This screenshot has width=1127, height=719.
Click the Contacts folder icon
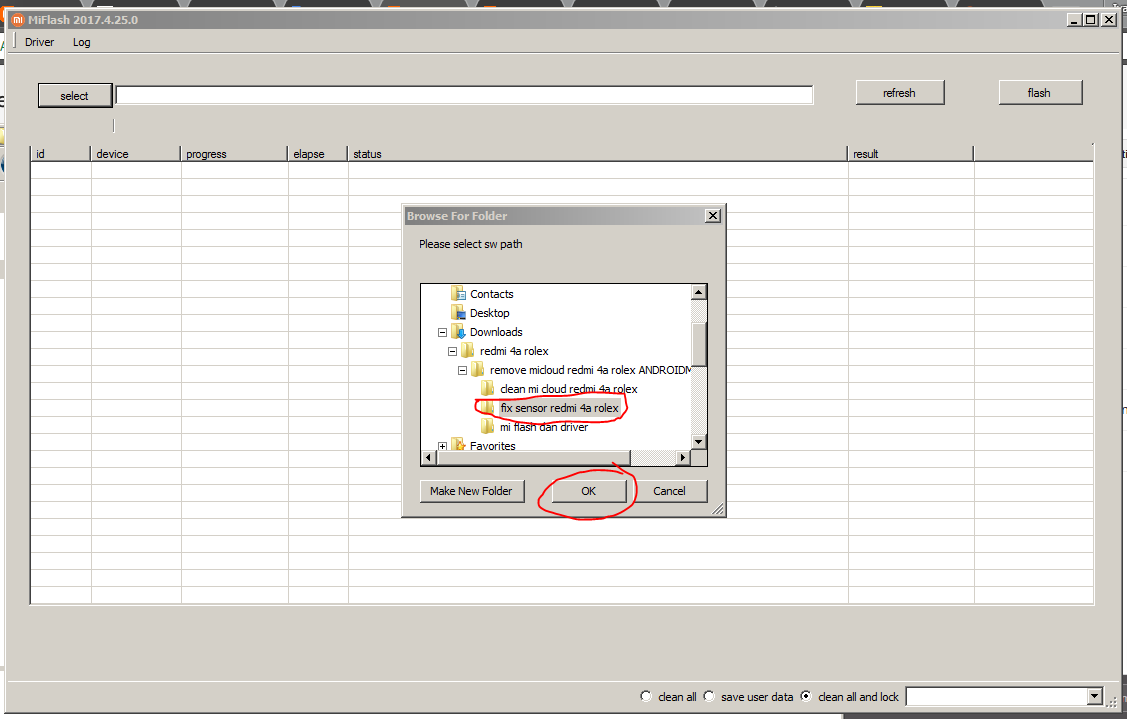tap(458, 293)
